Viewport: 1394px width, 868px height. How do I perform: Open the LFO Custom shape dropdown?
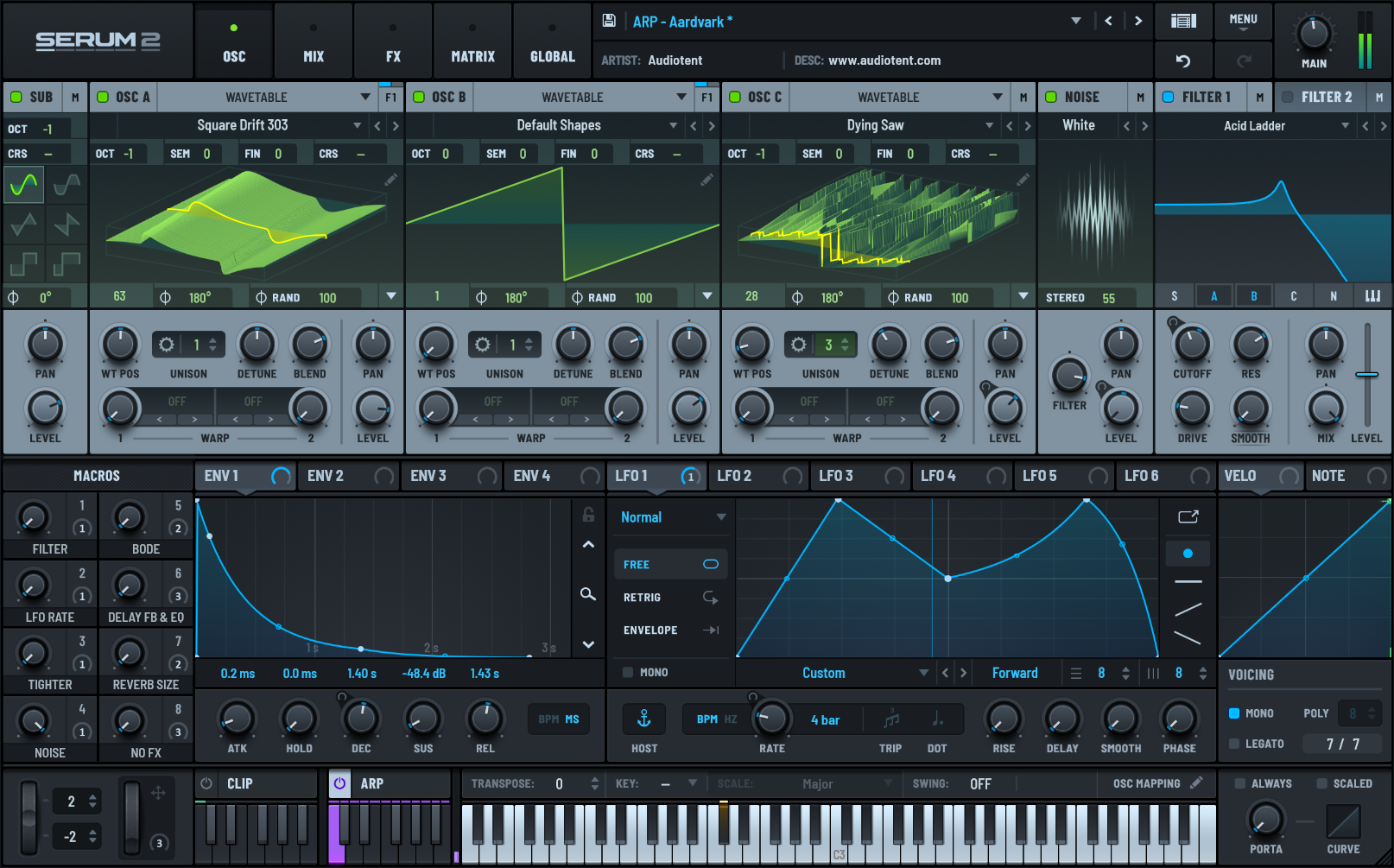coord(834,673)
